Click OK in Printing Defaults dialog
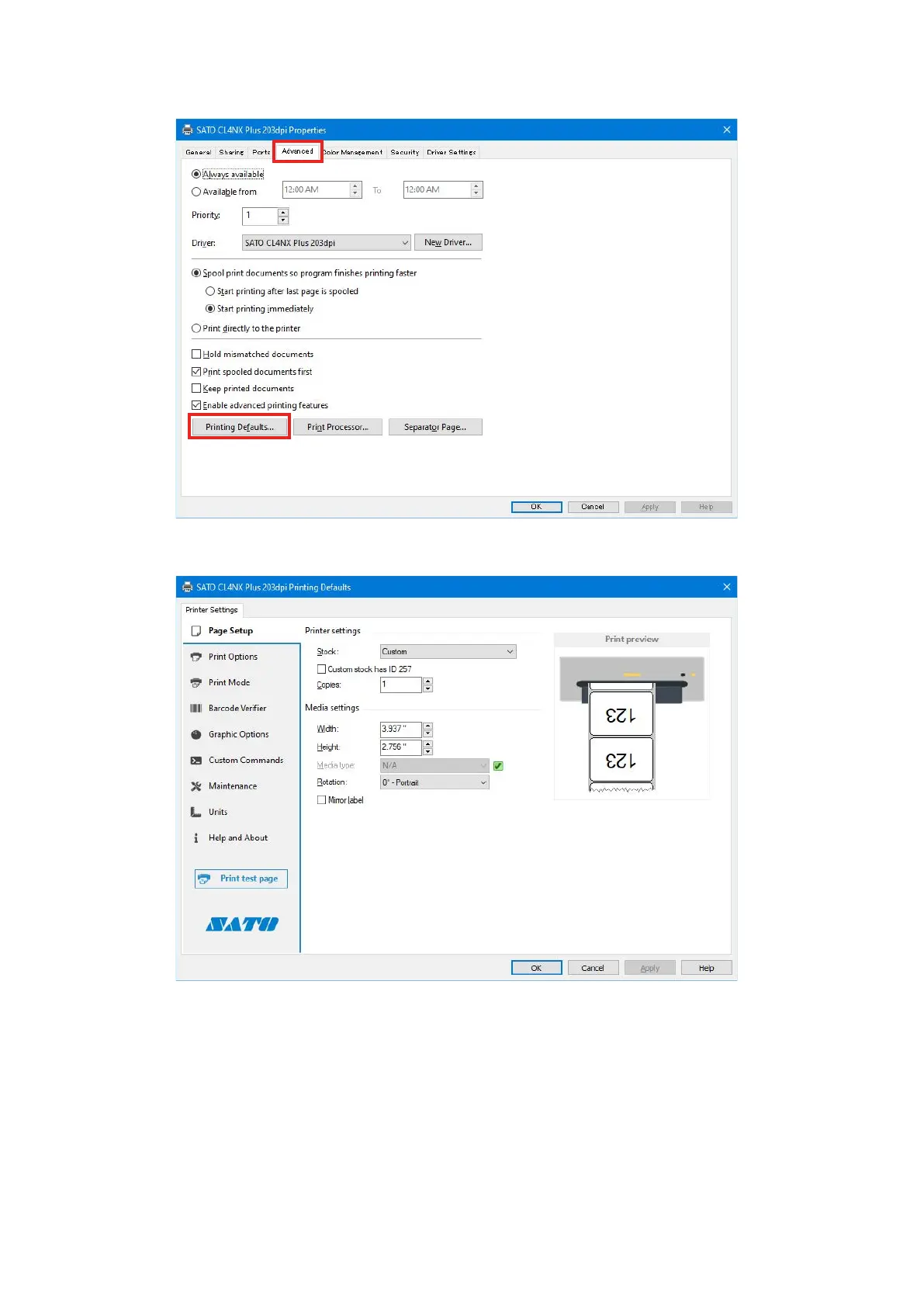 536,968
